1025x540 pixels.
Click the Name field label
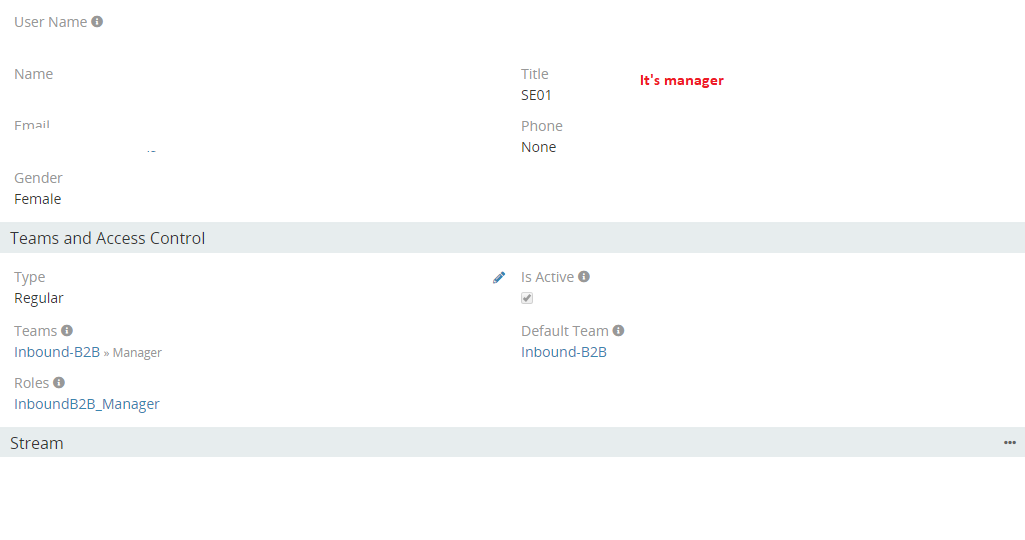coord(34,74)
